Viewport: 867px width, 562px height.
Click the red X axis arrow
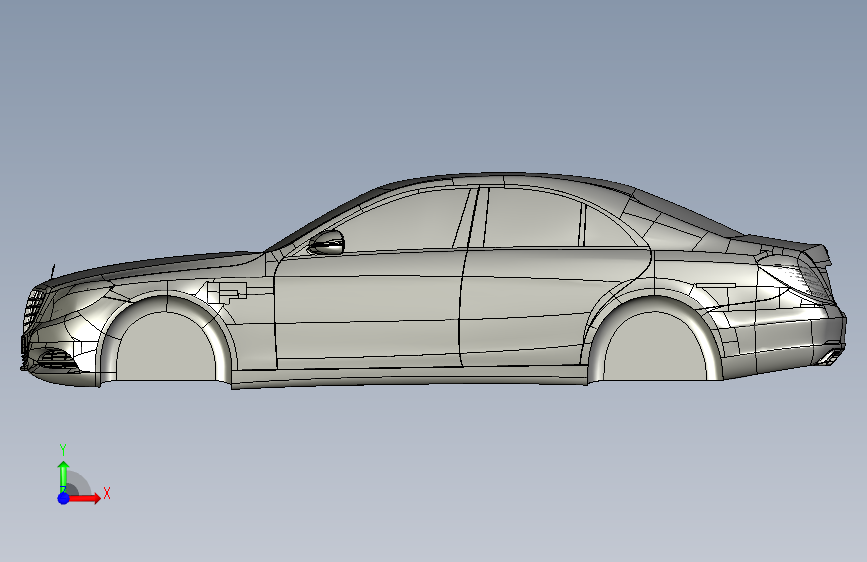click(x=84, y=498)
